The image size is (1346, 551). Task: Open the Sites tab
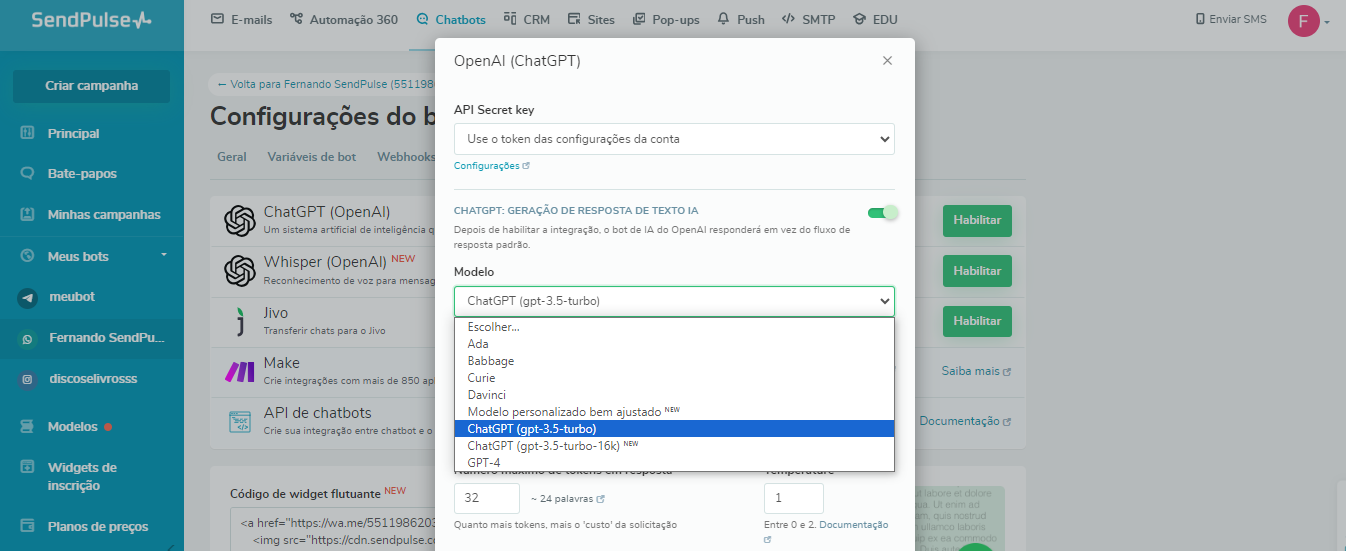[x=591, y=19]
